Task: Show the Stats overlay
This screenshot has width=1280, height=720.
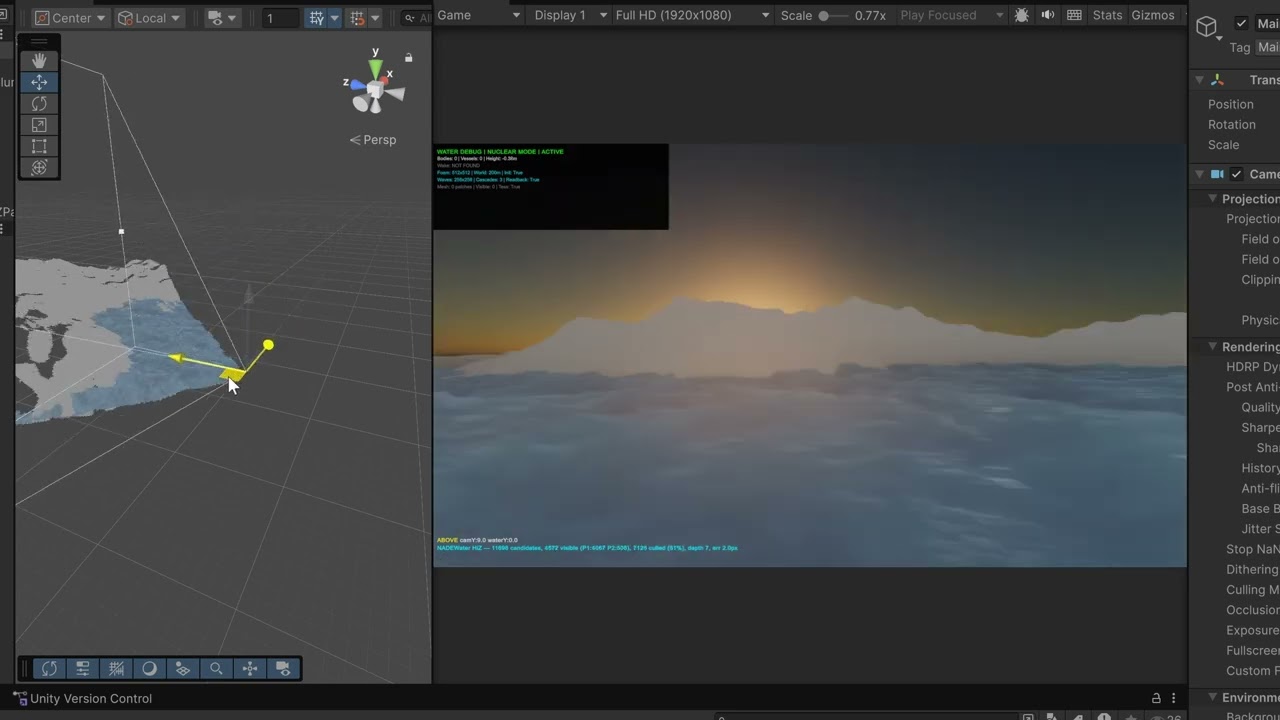Action: tap(1107, 15)
